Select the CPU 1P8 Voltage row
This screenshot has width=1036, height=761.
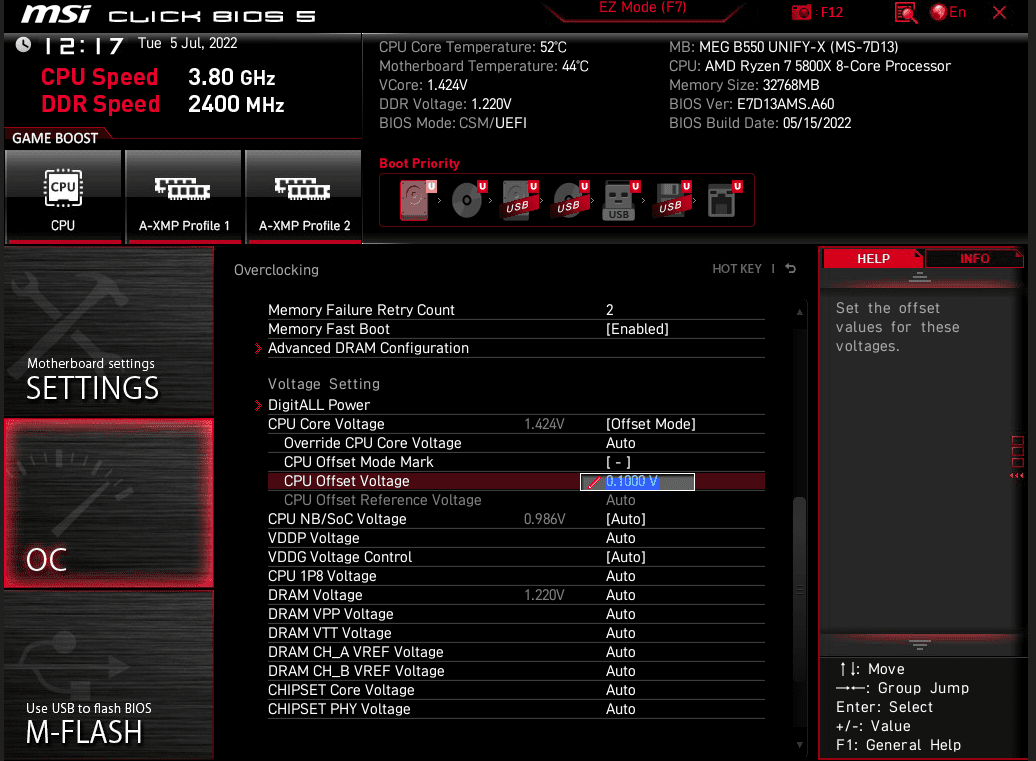[516, 576]
